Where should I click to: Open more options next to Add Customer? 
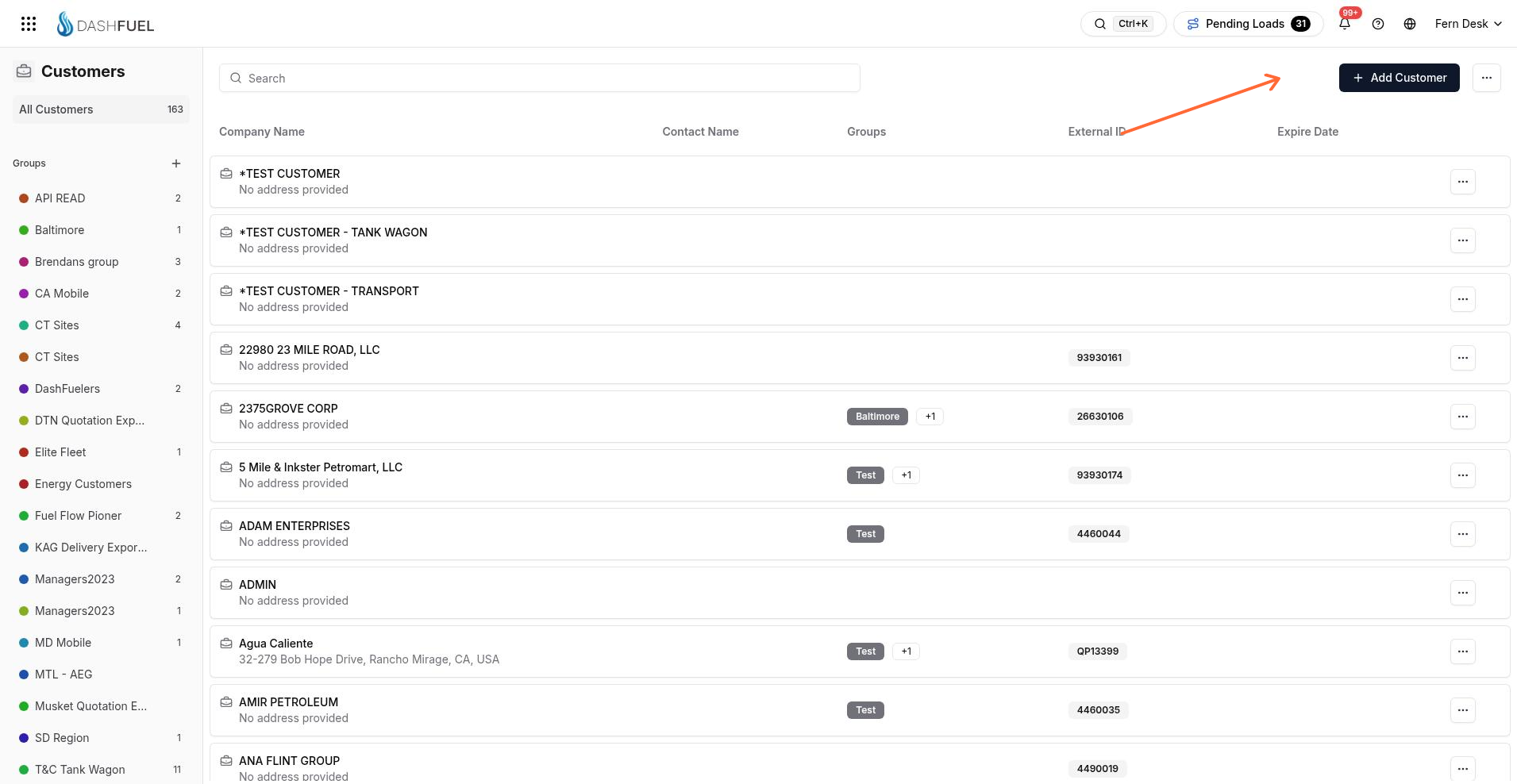point(1487,78)
